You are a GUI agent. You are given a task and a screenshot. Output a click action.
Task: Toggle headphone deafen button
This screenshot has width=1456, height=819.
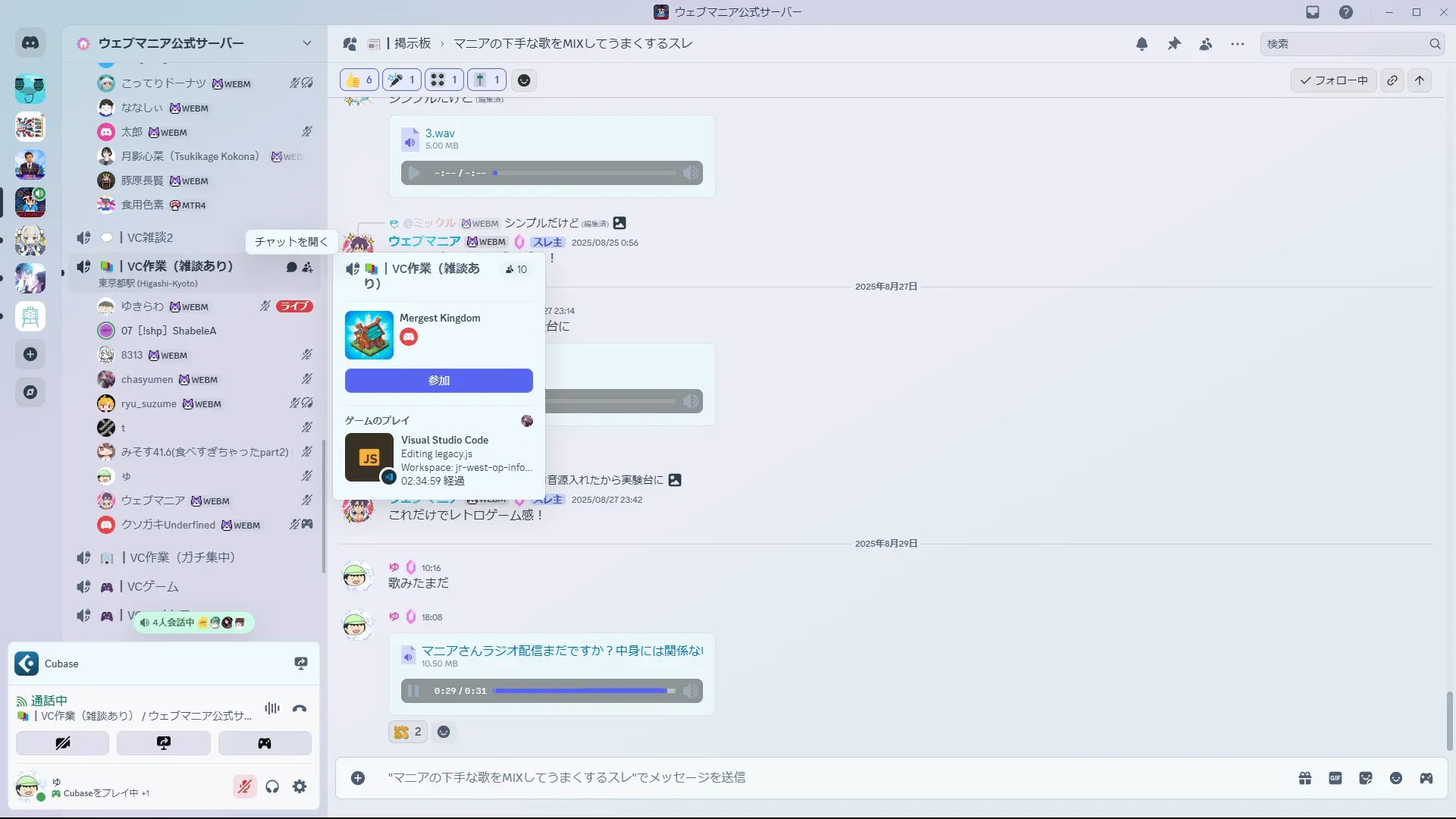pyautogui.click(x=272, y=786)
